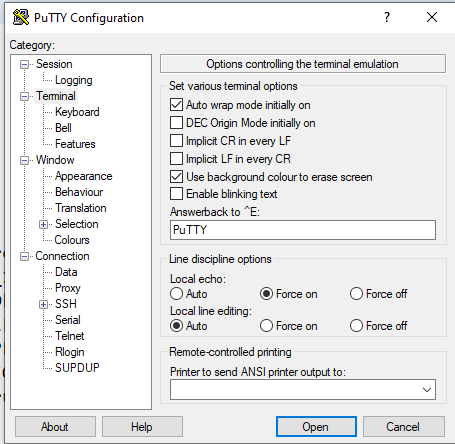The image size is (455, 444).
Task: Select the Connection category
Action: 62,256
